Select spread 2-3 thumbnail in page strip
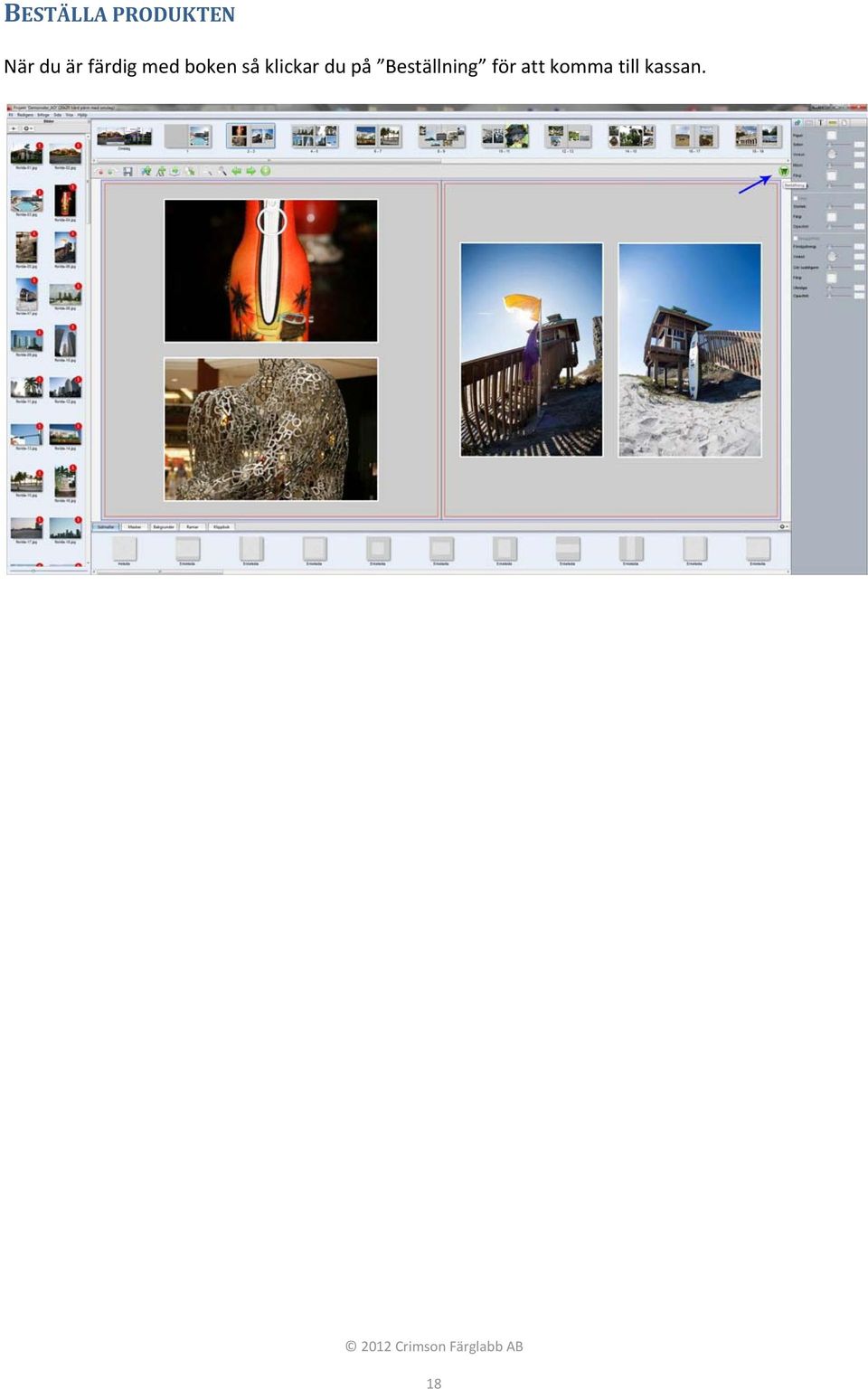The height and width of the screenshot is (1389, 868). [x=250, y=137]
